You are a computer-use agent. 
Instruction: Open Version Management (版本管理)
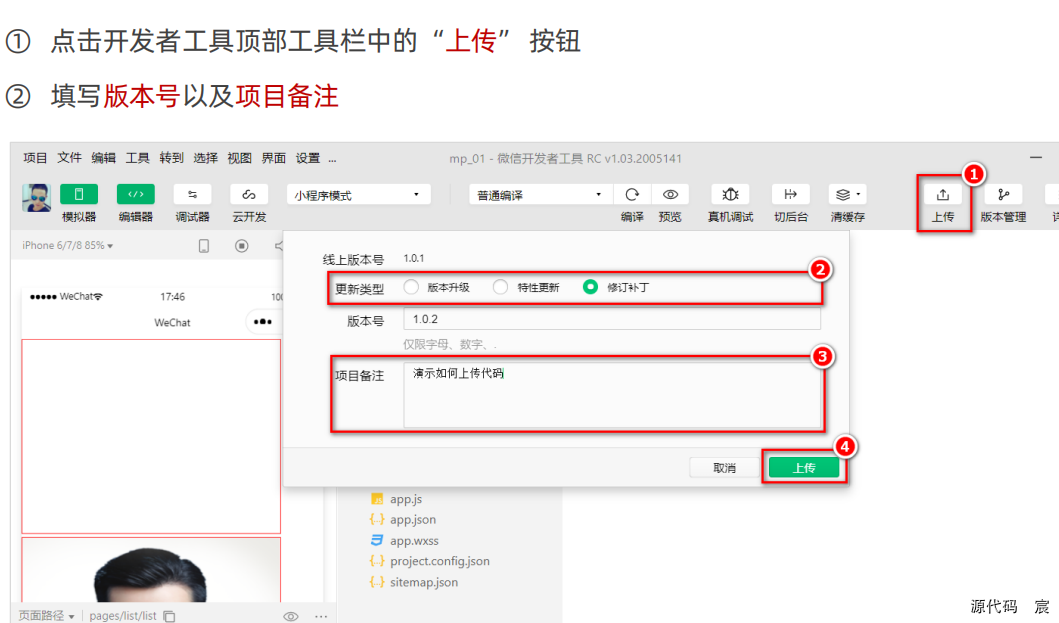(1004, 195)
